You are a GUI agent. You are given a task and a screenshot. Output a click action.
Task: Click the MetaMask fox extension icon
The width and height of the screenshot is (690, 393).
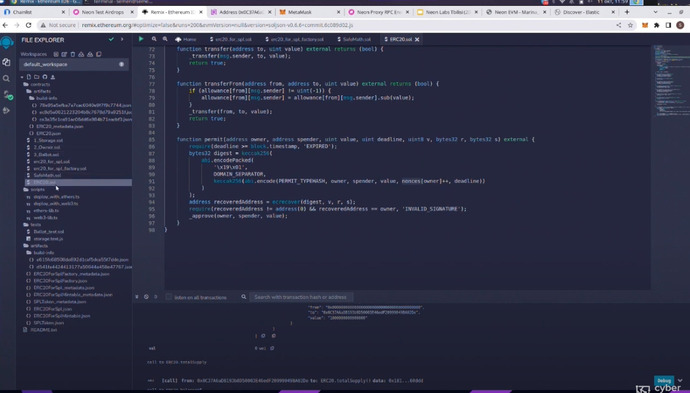pyautogui.click(x=645, y=26)
